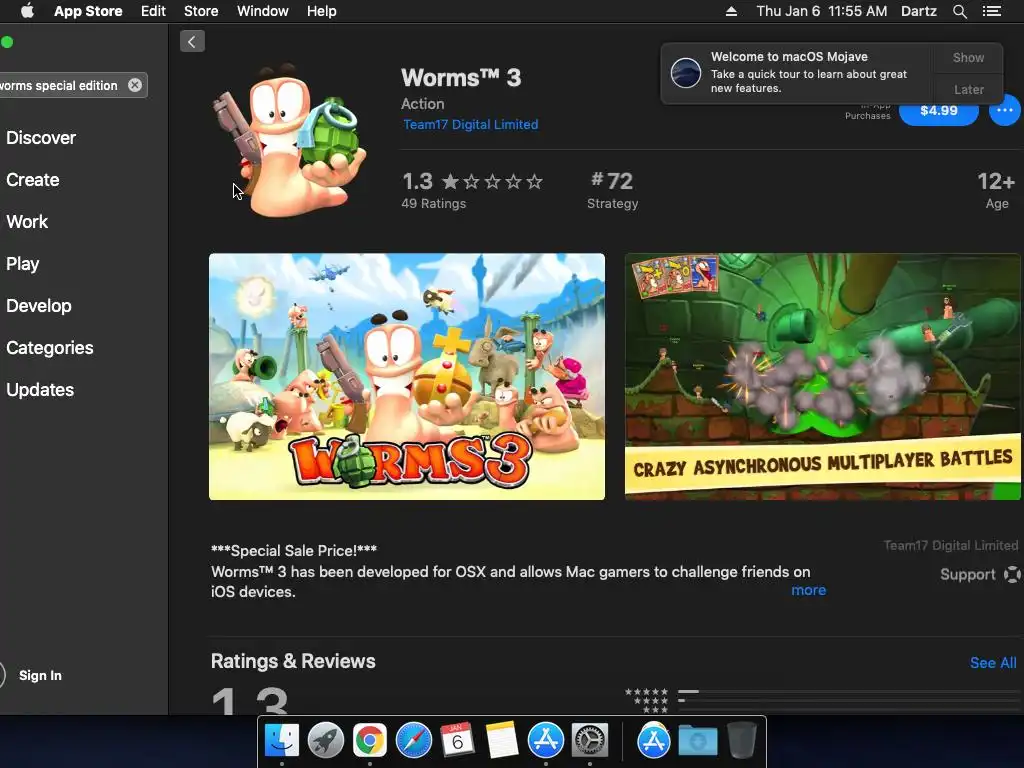This screenshot has height=768, width=1024.
Task: Select Play in the sidebar
Action: coord(23,264)
